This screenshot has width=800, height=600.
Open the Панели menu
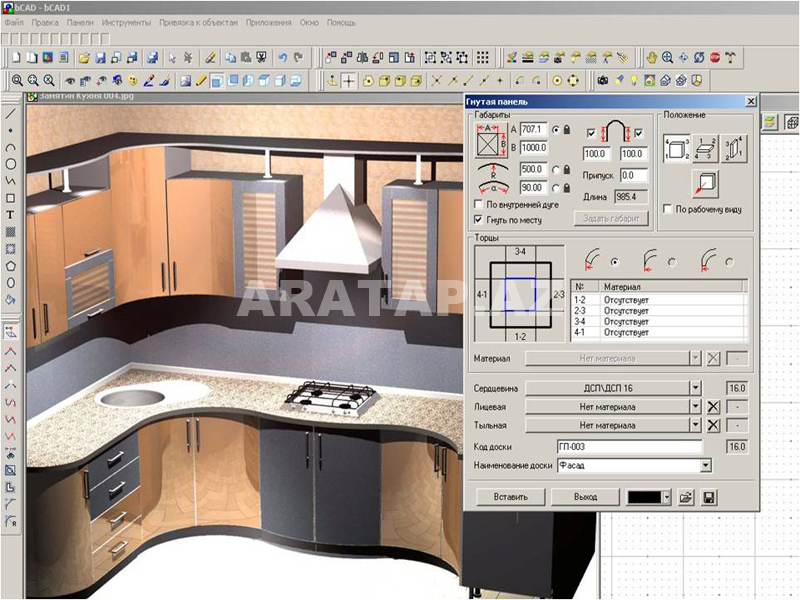(80, 23)
